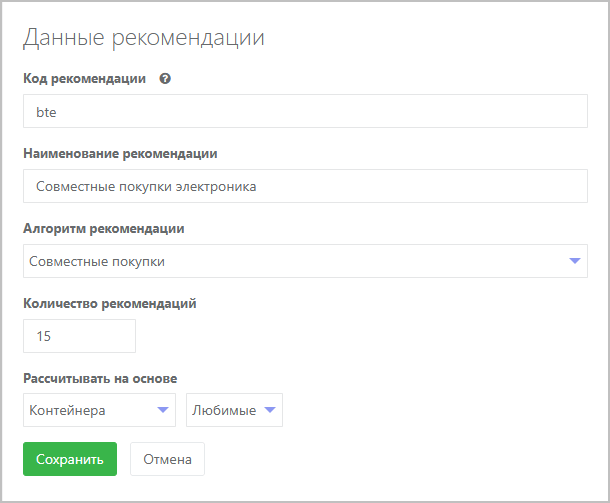
Task: Click the Алгоритм рекомендации label
Action: pos(103,229)
